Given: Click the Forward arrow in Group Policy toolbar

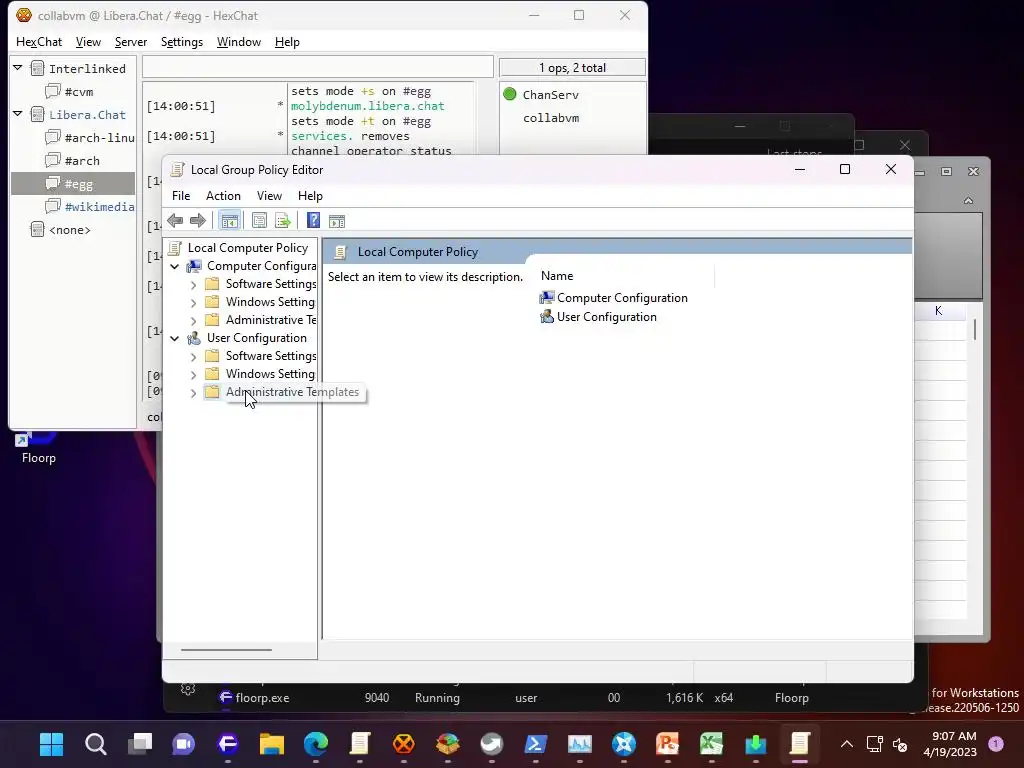Looking at the screenshot, I should pos(197,221).
